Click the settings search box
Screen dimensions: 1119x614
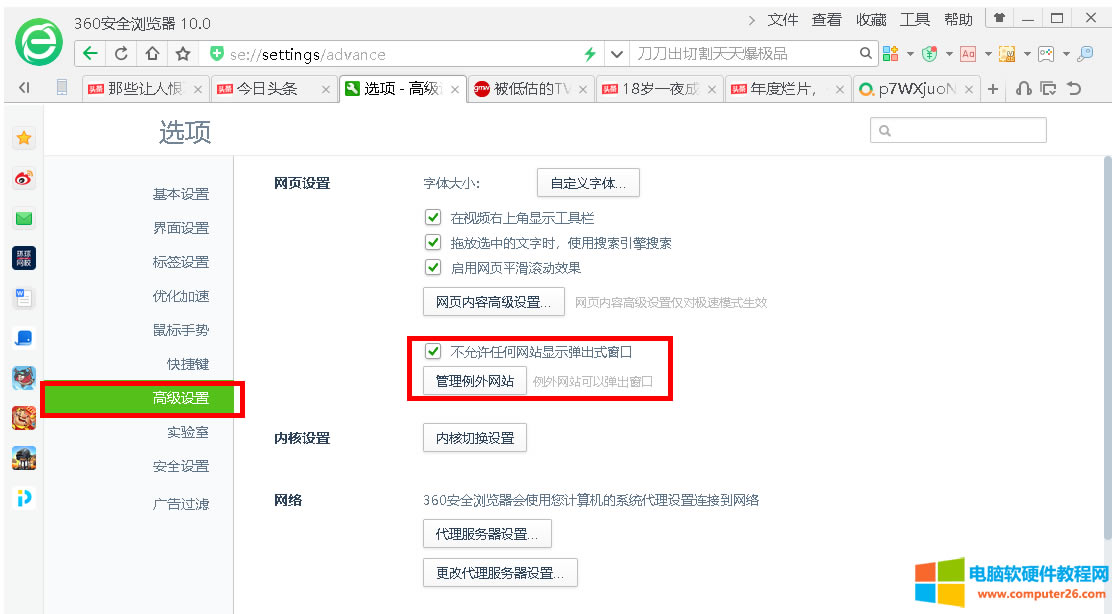coord(958,129)
